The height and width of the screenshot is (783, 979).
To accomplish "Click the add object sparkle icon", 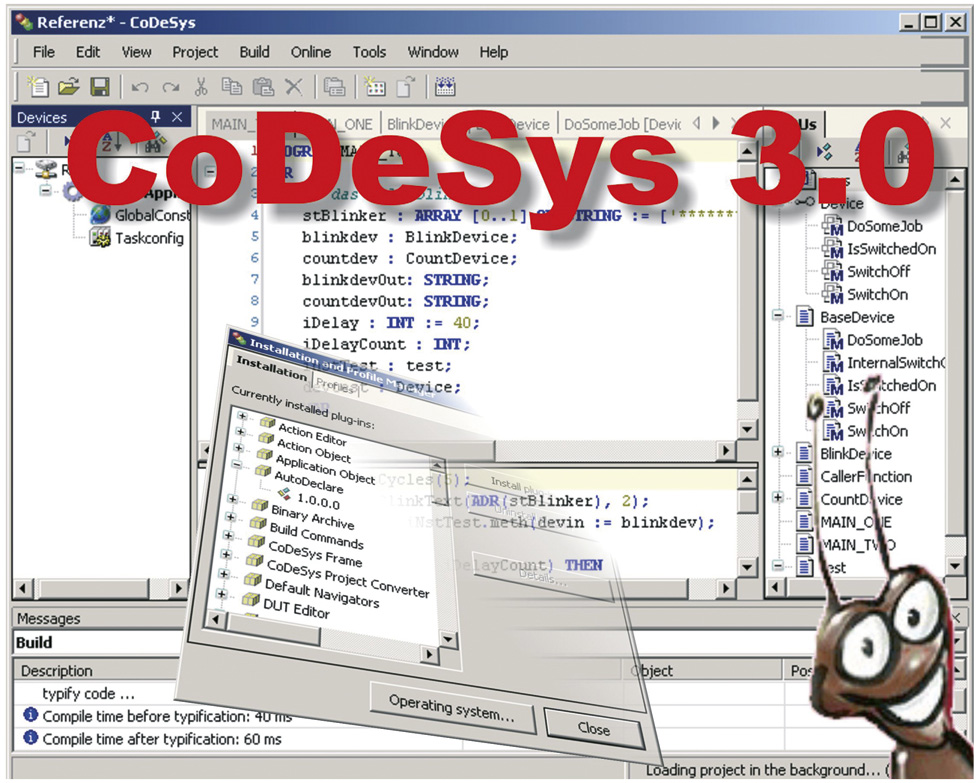I will tap(375, 86).
